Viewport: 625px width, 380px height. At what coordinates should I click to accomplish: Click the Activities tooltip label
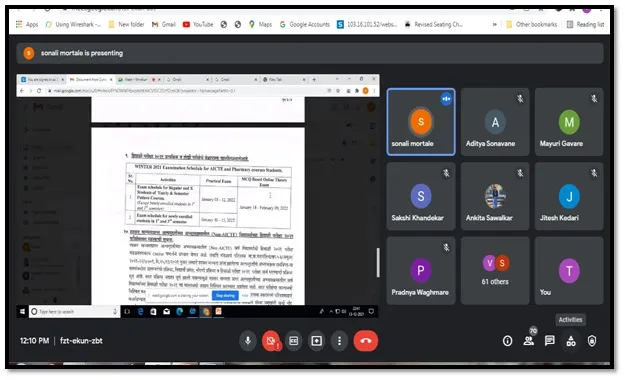(x=570, y=319)
